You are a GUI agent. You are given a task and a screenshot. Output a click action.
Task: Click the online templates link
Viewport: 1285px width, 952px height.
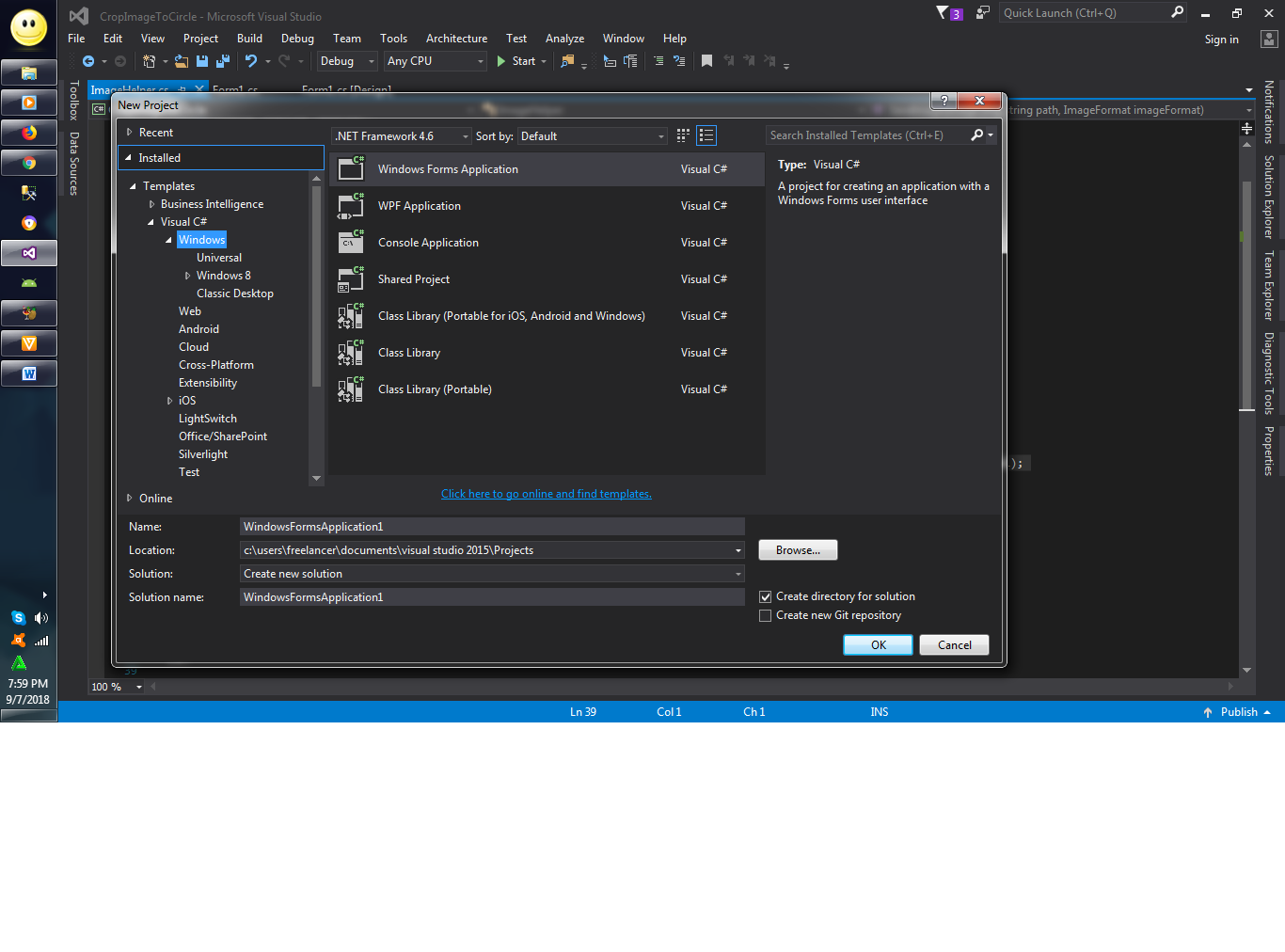point(547,494)
